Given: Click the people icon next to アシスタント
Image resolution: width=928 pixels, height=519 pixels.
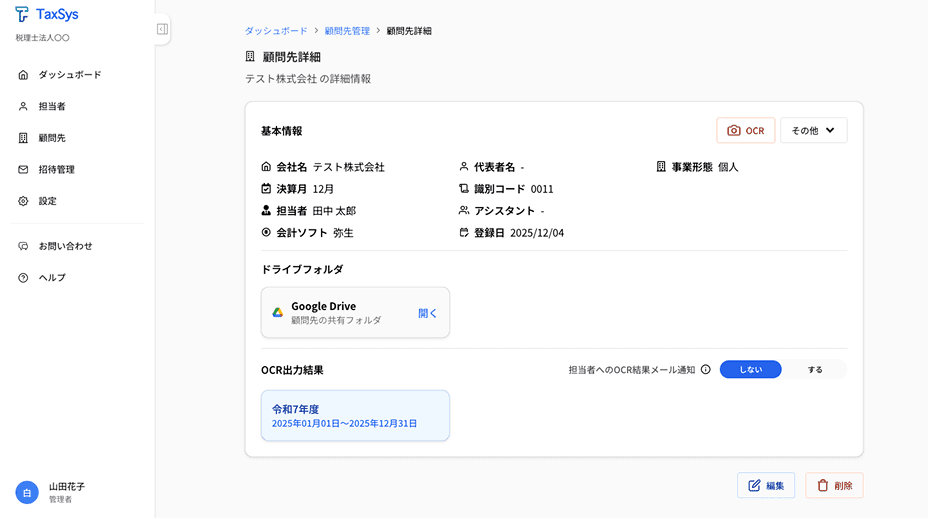Looking at the screenshot, I should 464,211.
